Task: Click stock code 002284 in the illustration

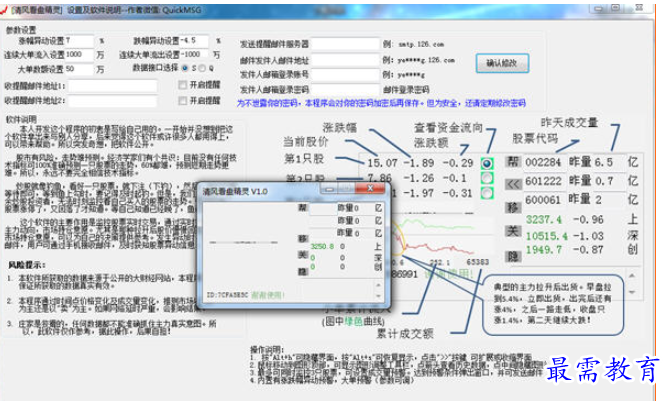Action: 543,162
